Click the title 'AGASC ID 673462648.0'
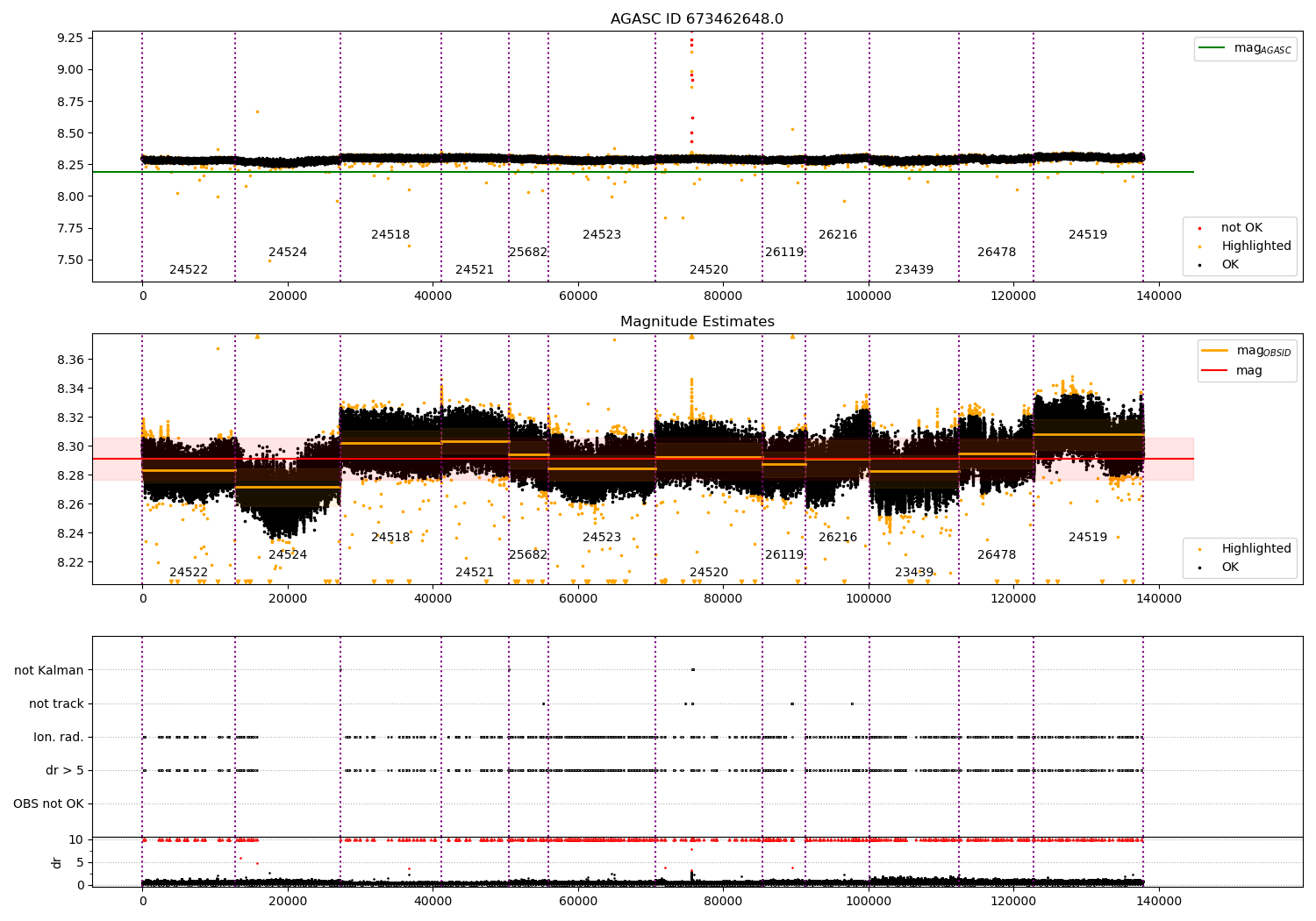 point(697,19)
